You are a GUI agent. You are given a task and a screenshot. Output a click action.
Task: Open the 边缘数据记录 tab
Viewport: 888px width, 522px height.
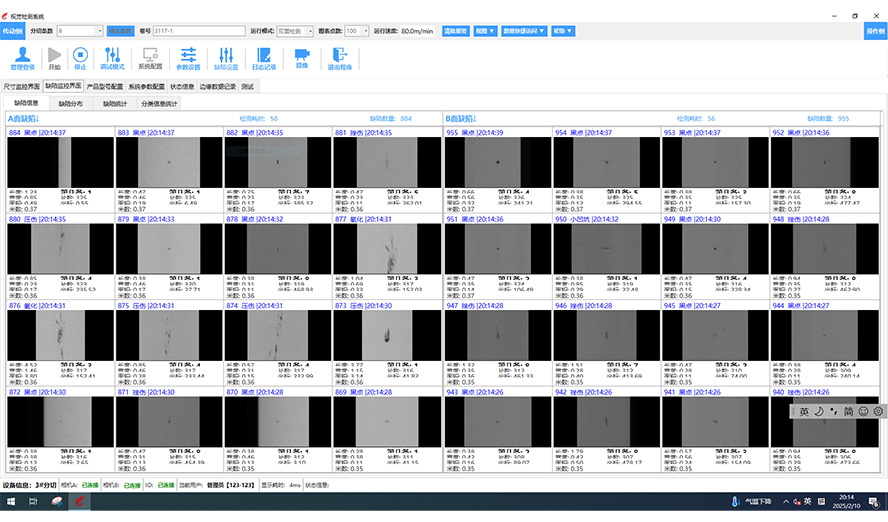[217, 87]
